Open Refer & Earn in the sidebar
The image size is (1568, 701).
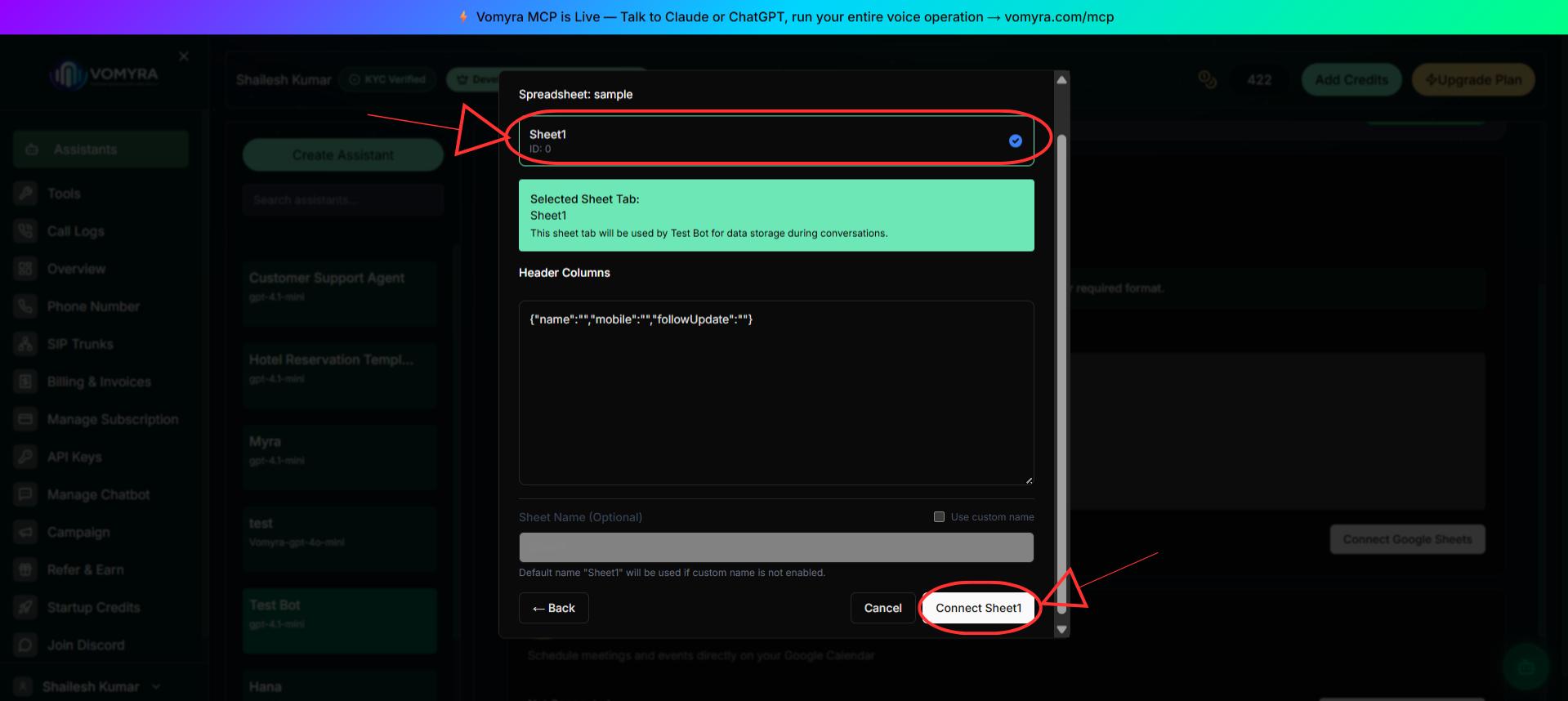coord(101,569)
